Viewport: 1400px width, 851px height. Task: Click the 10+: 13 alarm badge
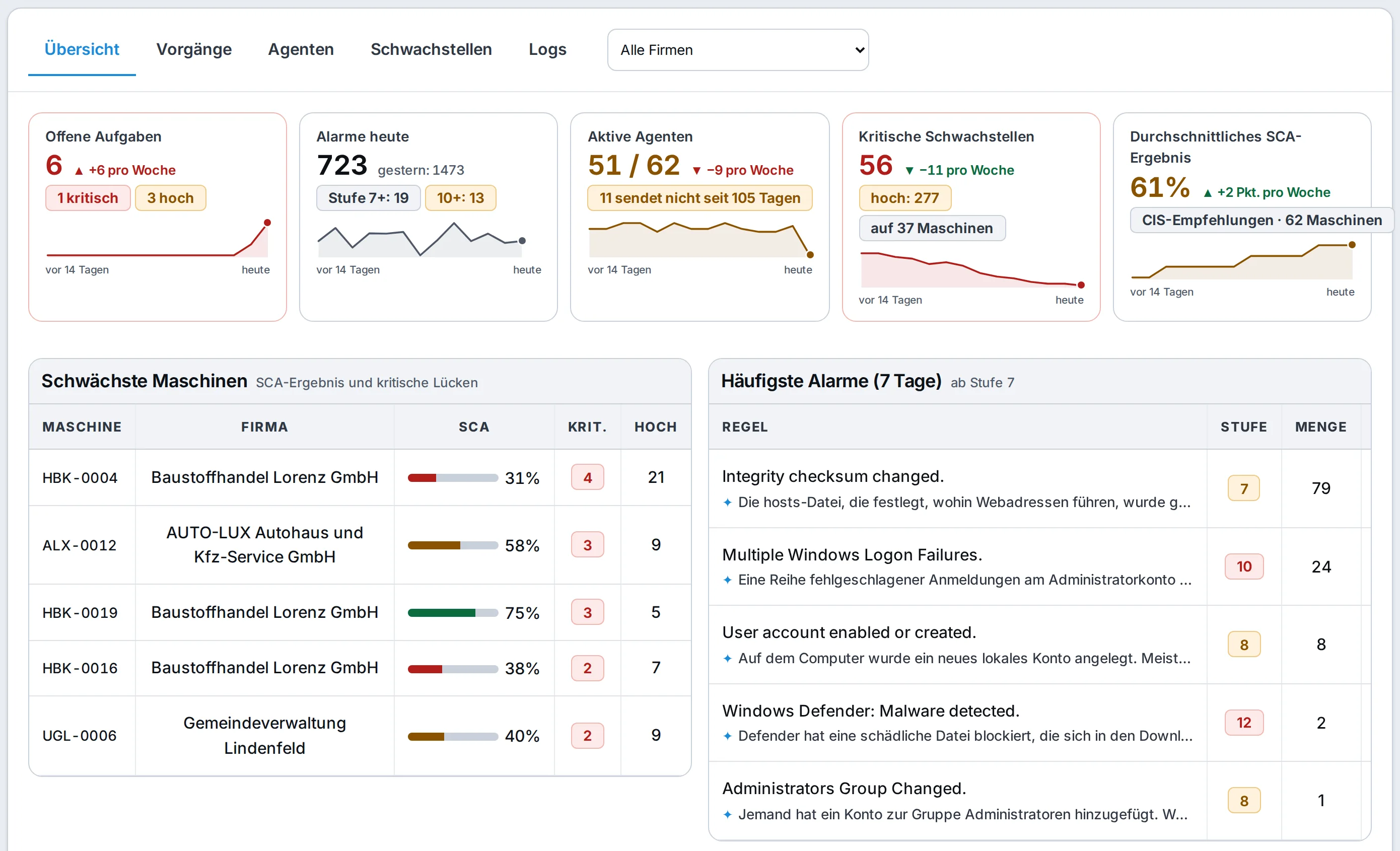click(460, 198)
